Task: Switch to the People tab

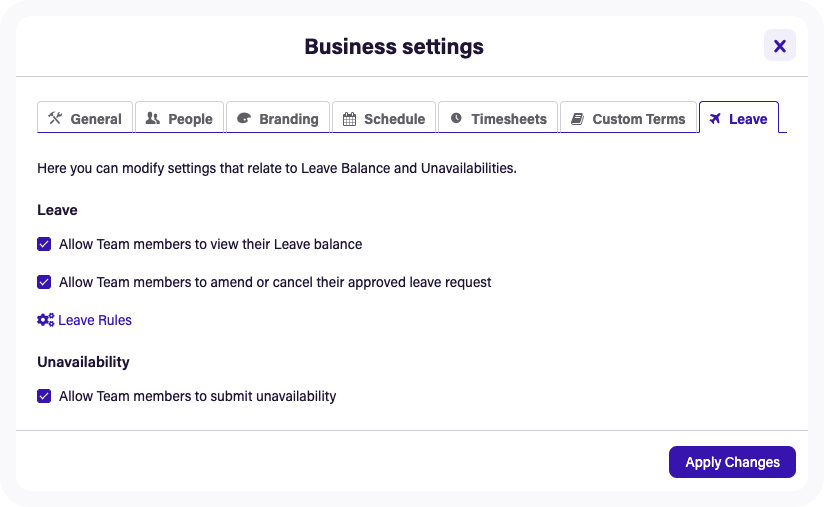Action: (x=179, y=118)
